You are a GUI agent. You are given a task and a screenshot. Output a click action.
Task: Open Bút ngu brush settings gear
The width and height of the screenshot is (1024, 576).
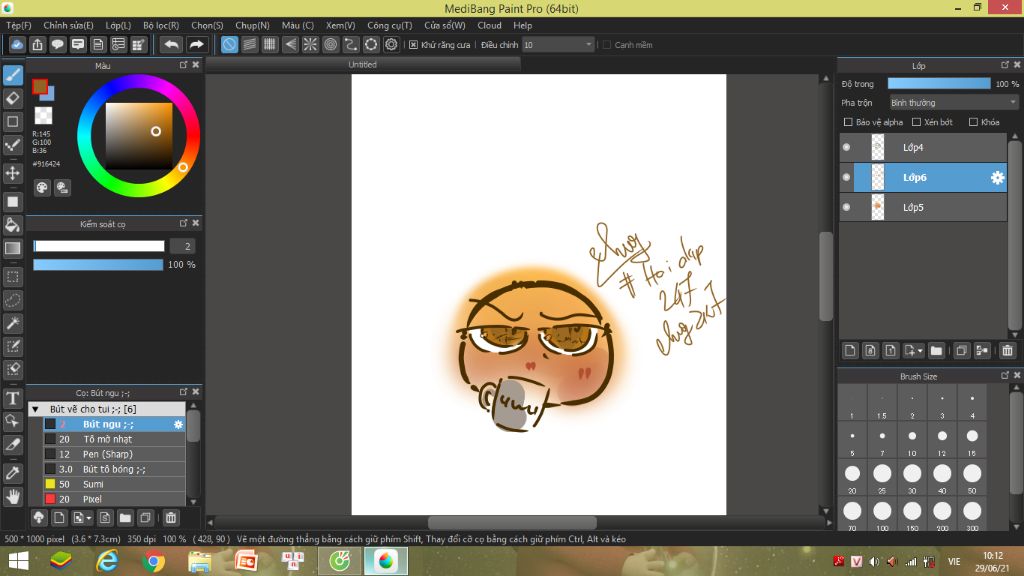pos(178,424)
